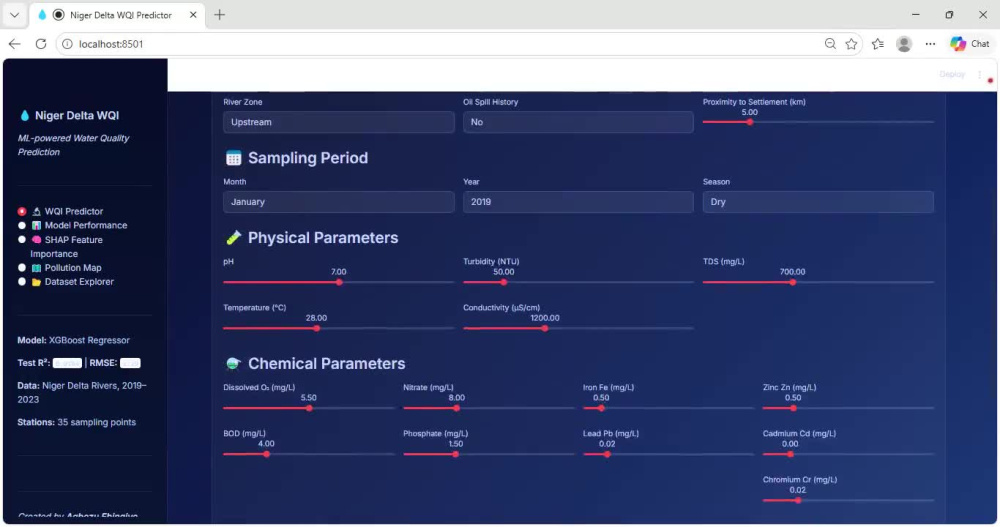This screenshot has width=1000, height=527.
Task: Click the Proximity to Settlement slider handle
Action: point(750,122)
